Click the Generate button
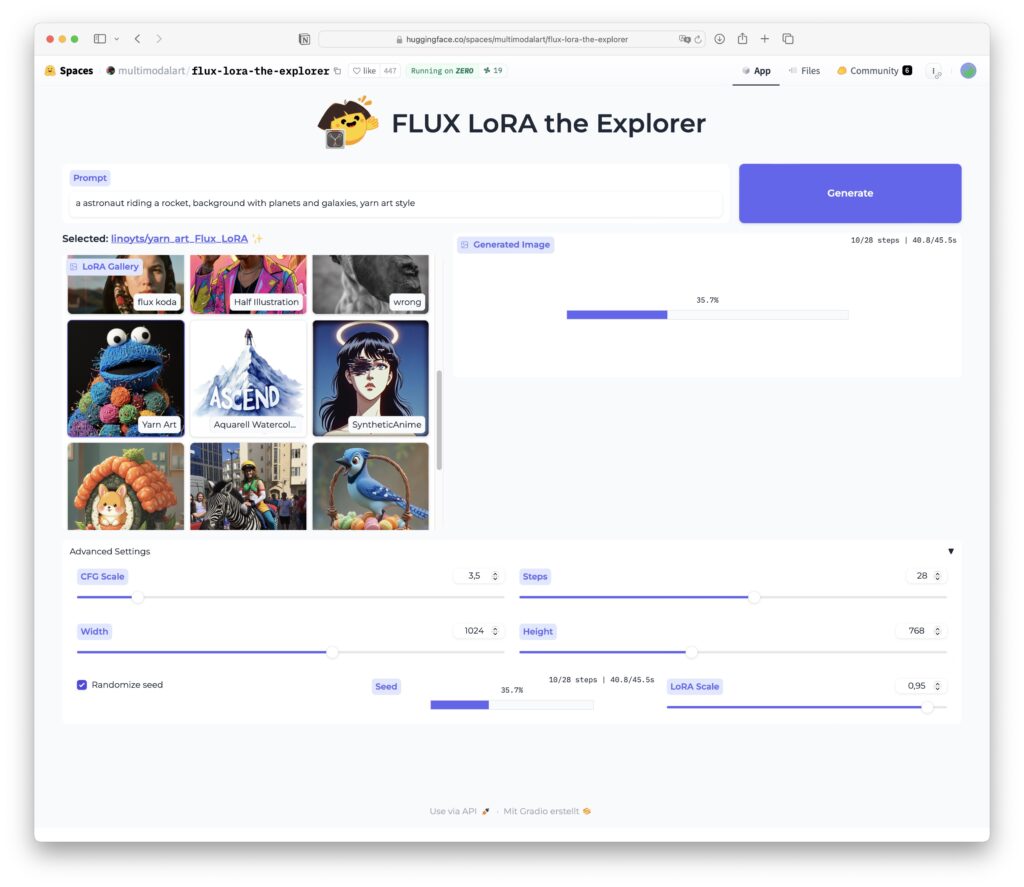This screenshot has width=1024, height=887. [x=850, y=193]
